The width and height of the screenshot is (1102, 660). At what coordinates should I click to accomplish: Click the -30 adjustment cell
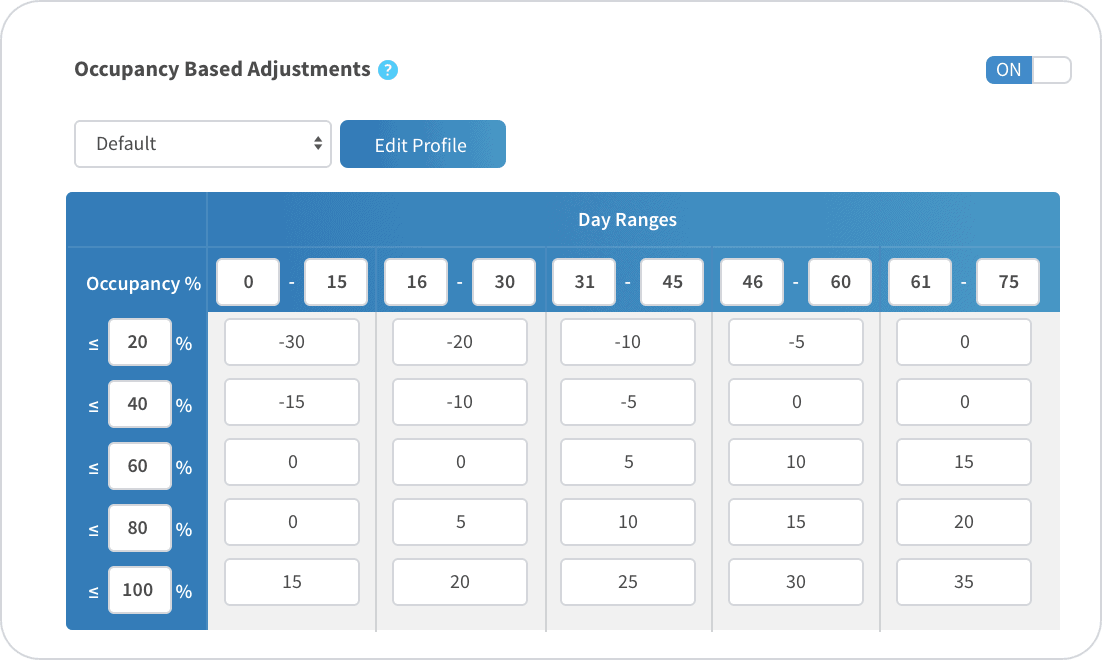tap(292, 342)
